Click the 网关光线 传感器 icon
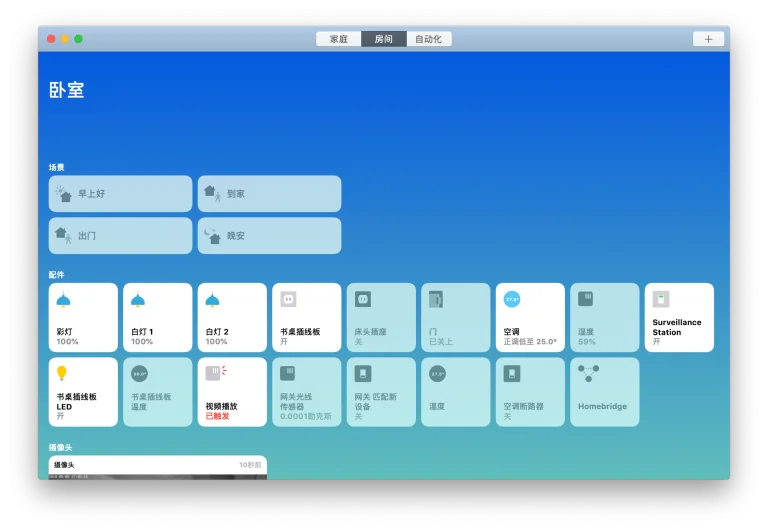The image size is (768, 530). point(288,373)
